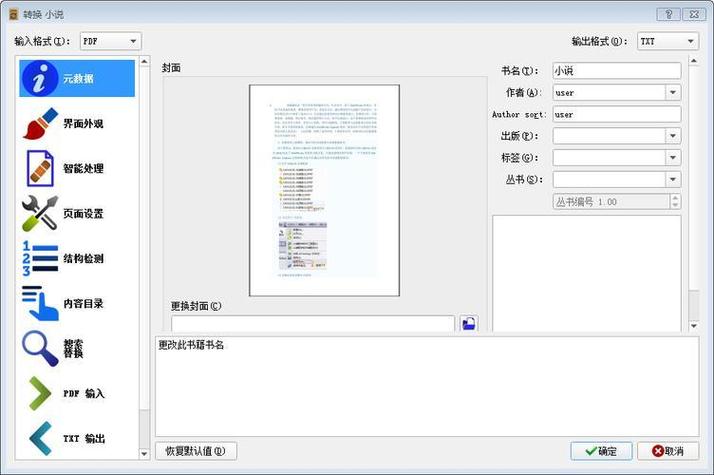Screen dimensions: 714x475
Task: Click the comments text area under 丛书编号
Action: tap(586, 273)
